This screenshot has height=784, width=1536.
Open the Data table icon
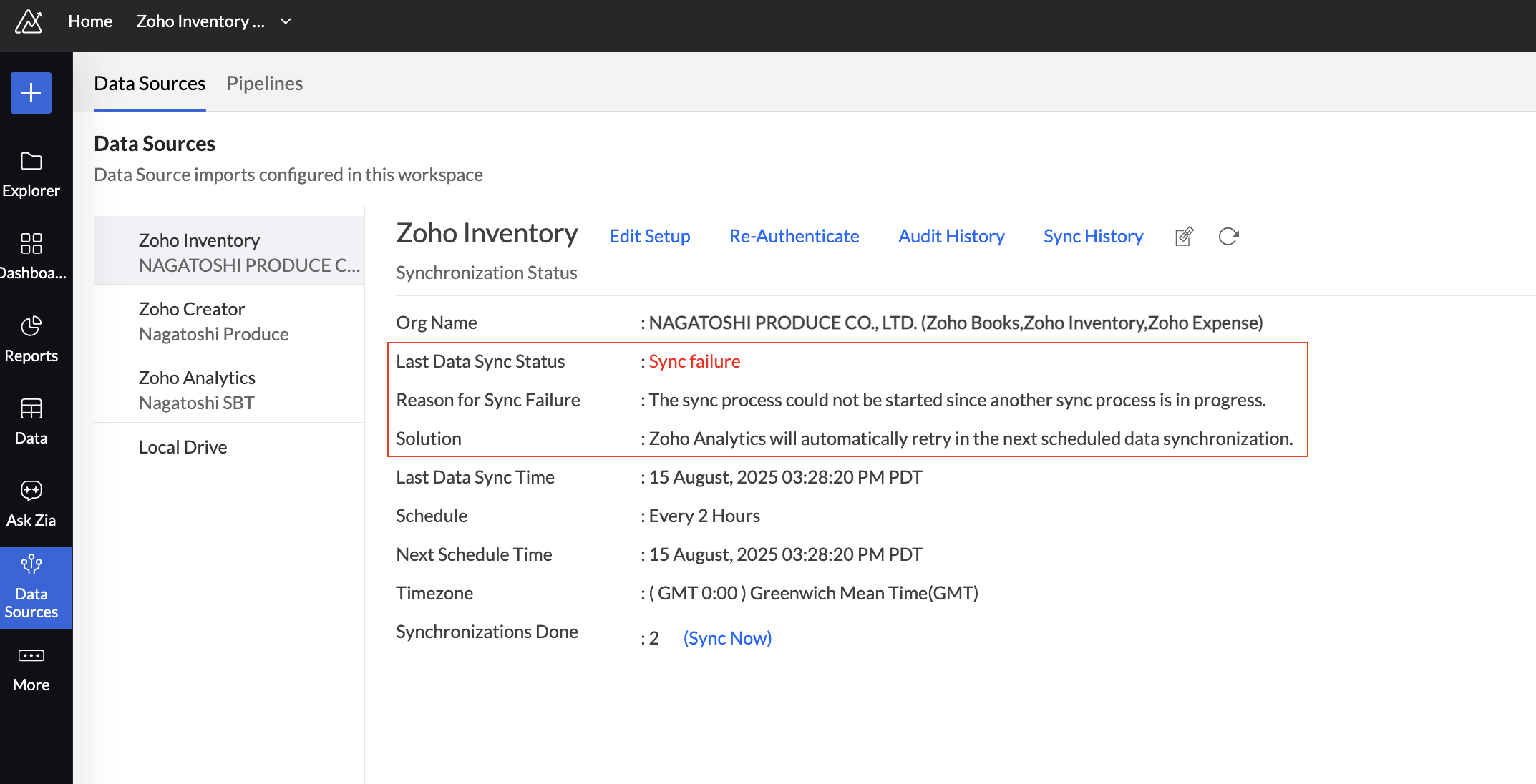click(x=31, y=408)
